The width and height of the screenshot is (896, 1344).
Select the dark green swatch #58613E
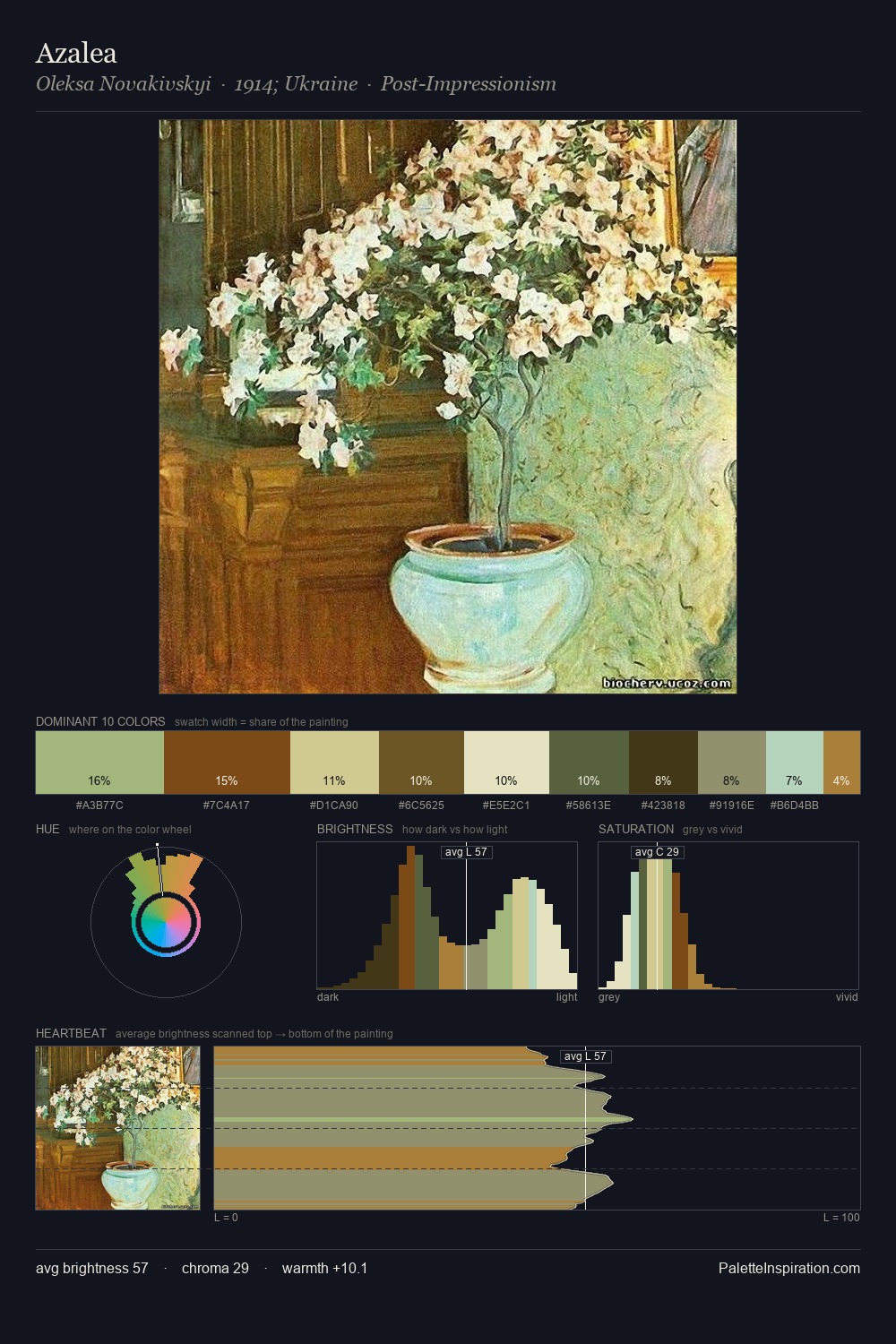(589, 762)
